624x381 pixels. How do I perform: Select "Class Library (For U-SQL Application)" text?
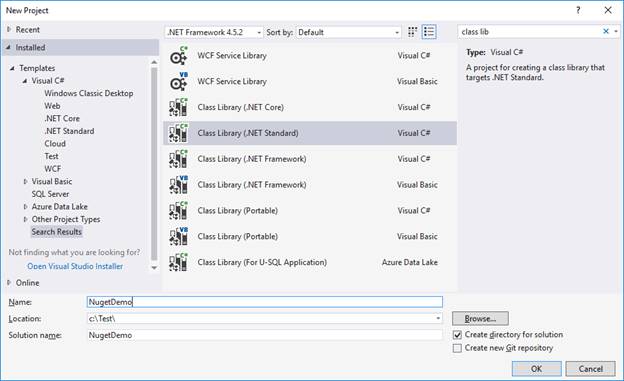click(262, 263)
